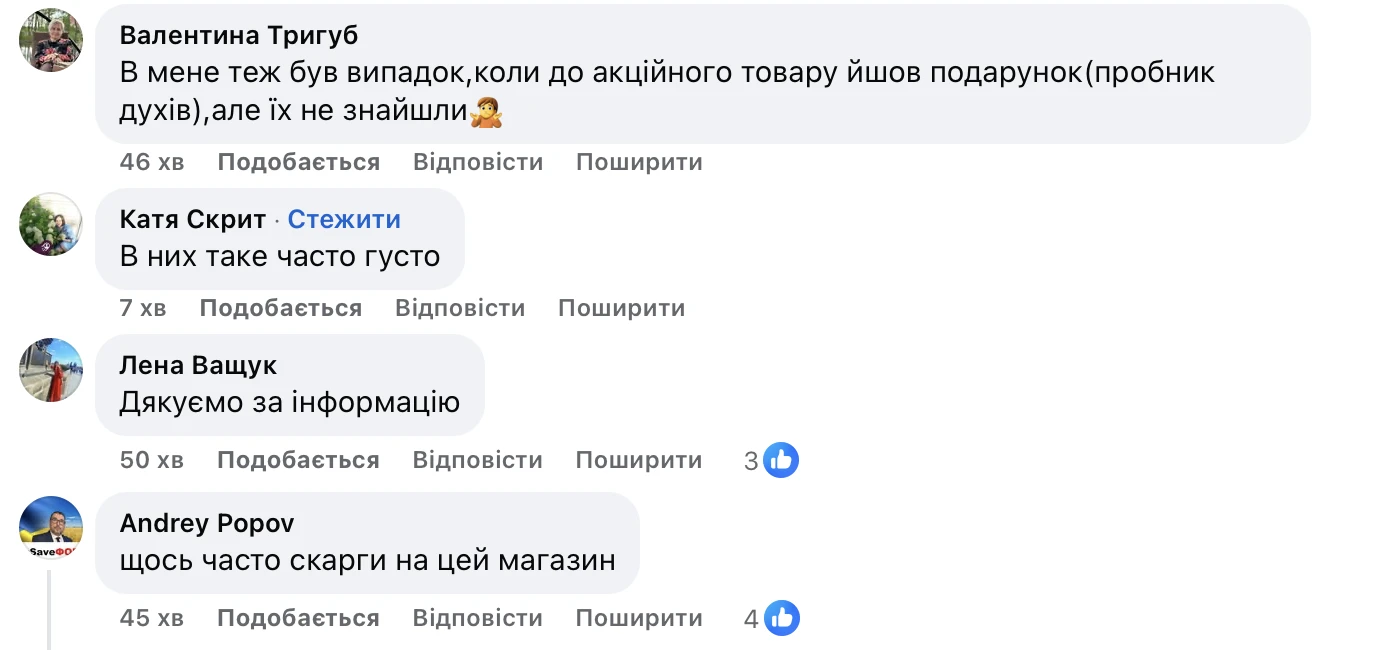Share Катя Скрит's comment
The height and width of the screenshot is (650, 1392).
pyautogui.click(x=621, y=308)
